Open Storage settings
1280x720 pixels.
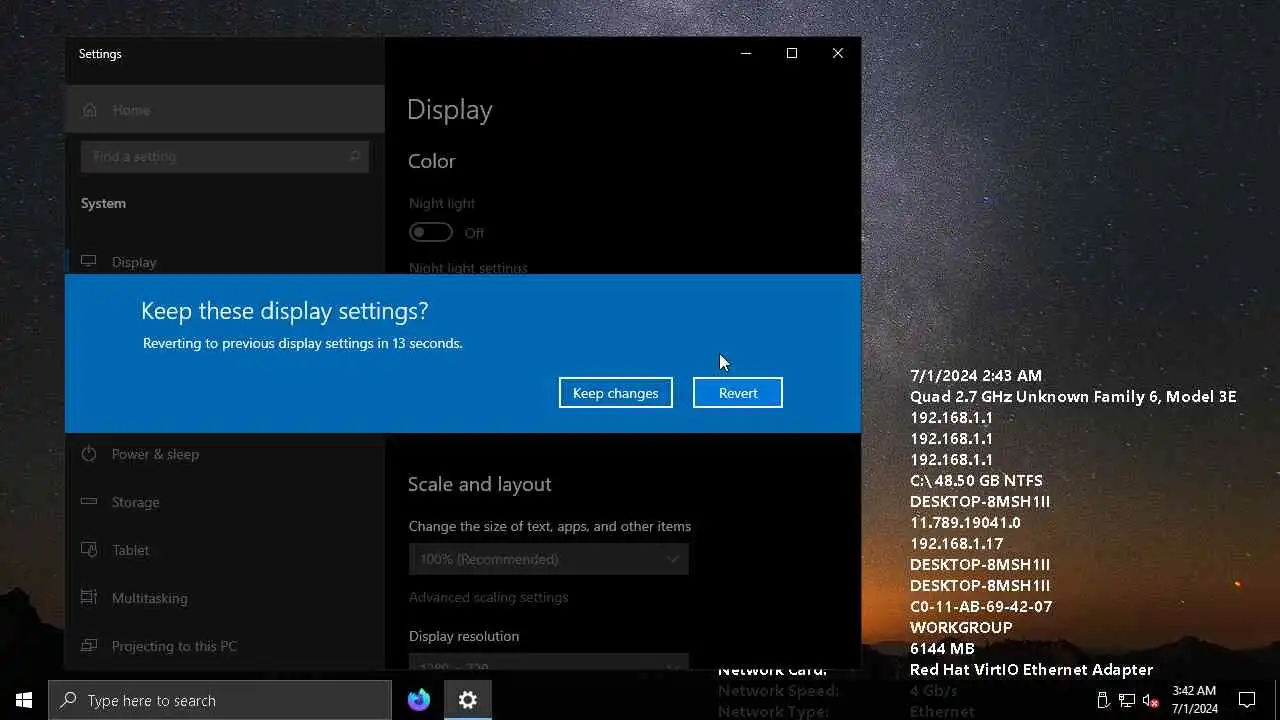tap(225, 502)
